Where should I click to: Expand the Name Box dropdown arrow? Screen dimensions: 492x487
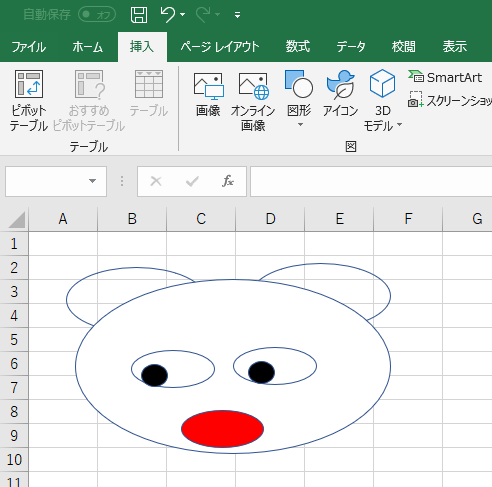click(x=92, y=181)
